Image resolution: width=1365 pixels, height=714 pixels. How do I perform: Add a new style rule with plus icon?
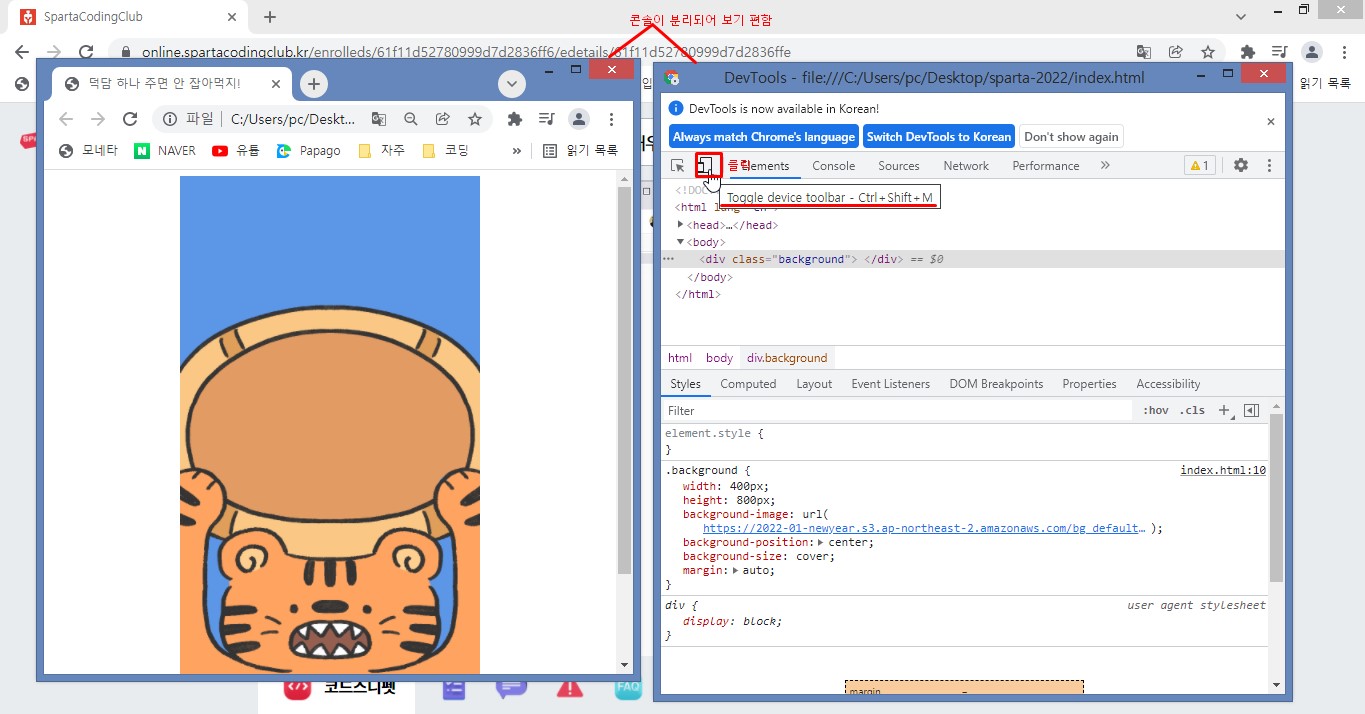click(1225, 411)
